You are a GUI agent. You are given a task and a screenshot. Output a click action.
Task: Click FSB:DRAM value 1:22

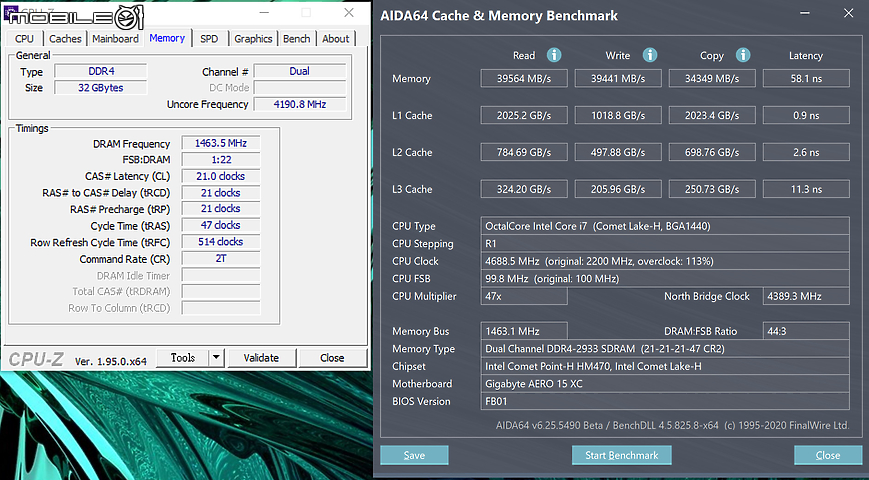coord(221,160)
